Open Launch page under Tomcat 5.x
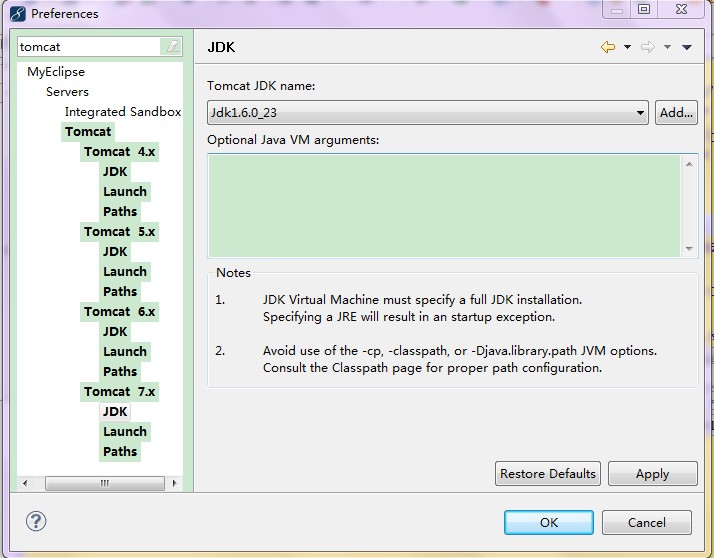714x558 pixels. tap(125, 272)
